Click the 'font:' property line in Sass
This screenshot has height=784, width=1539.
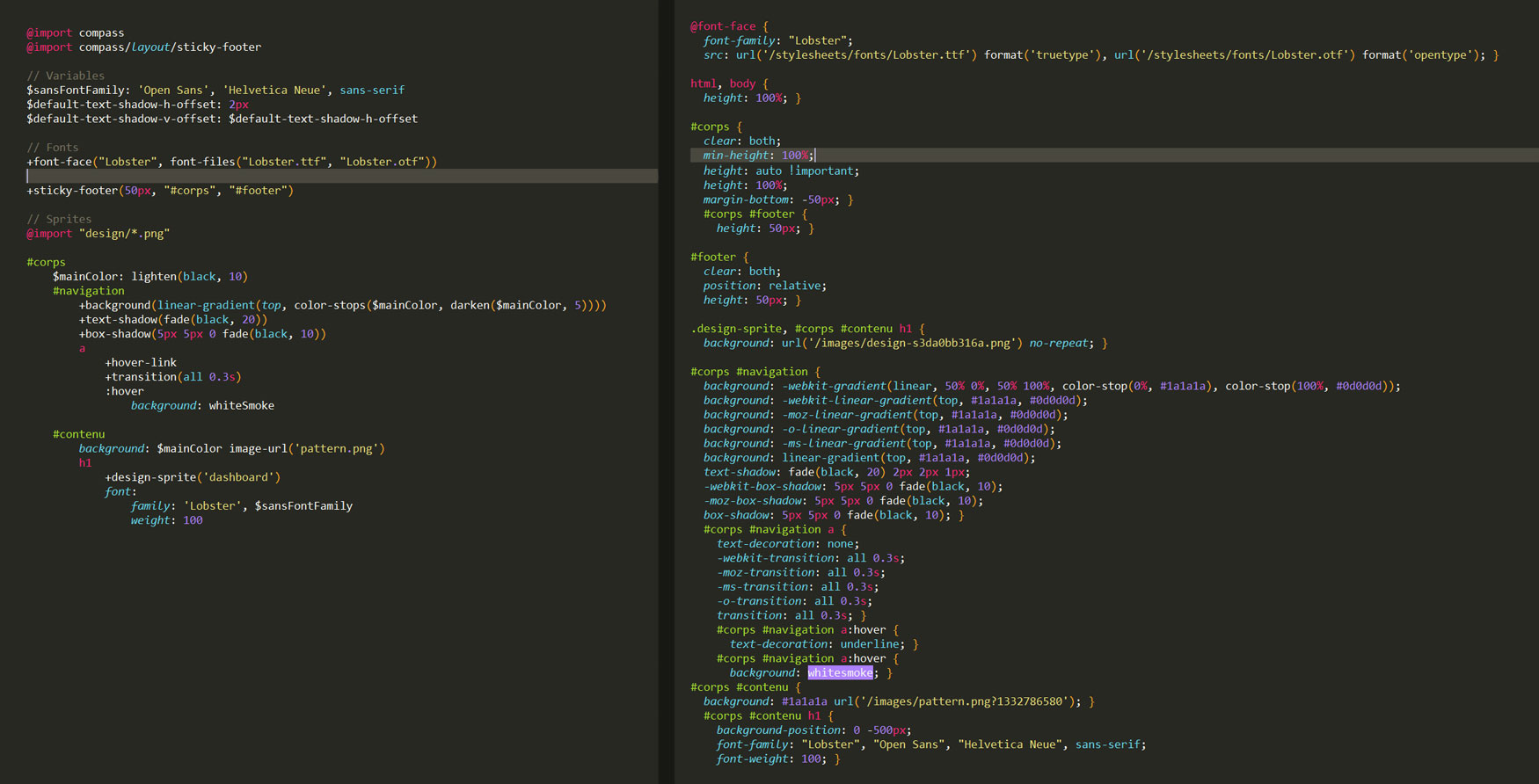tap(120, 491)
